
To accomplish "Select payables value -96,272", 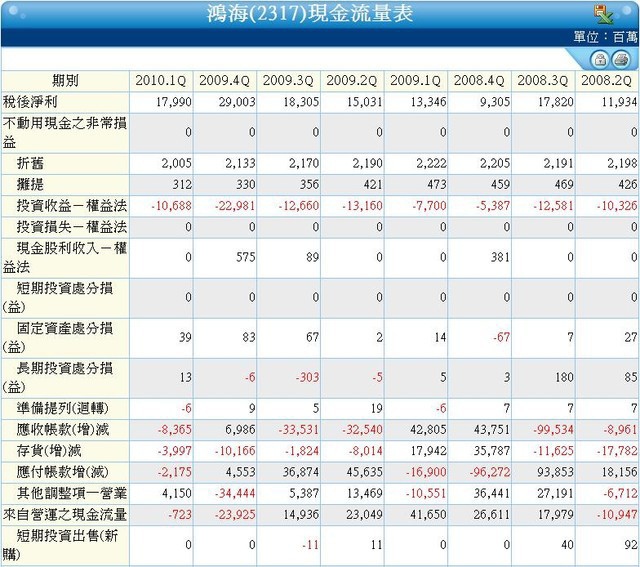I will tap(490, 472).
